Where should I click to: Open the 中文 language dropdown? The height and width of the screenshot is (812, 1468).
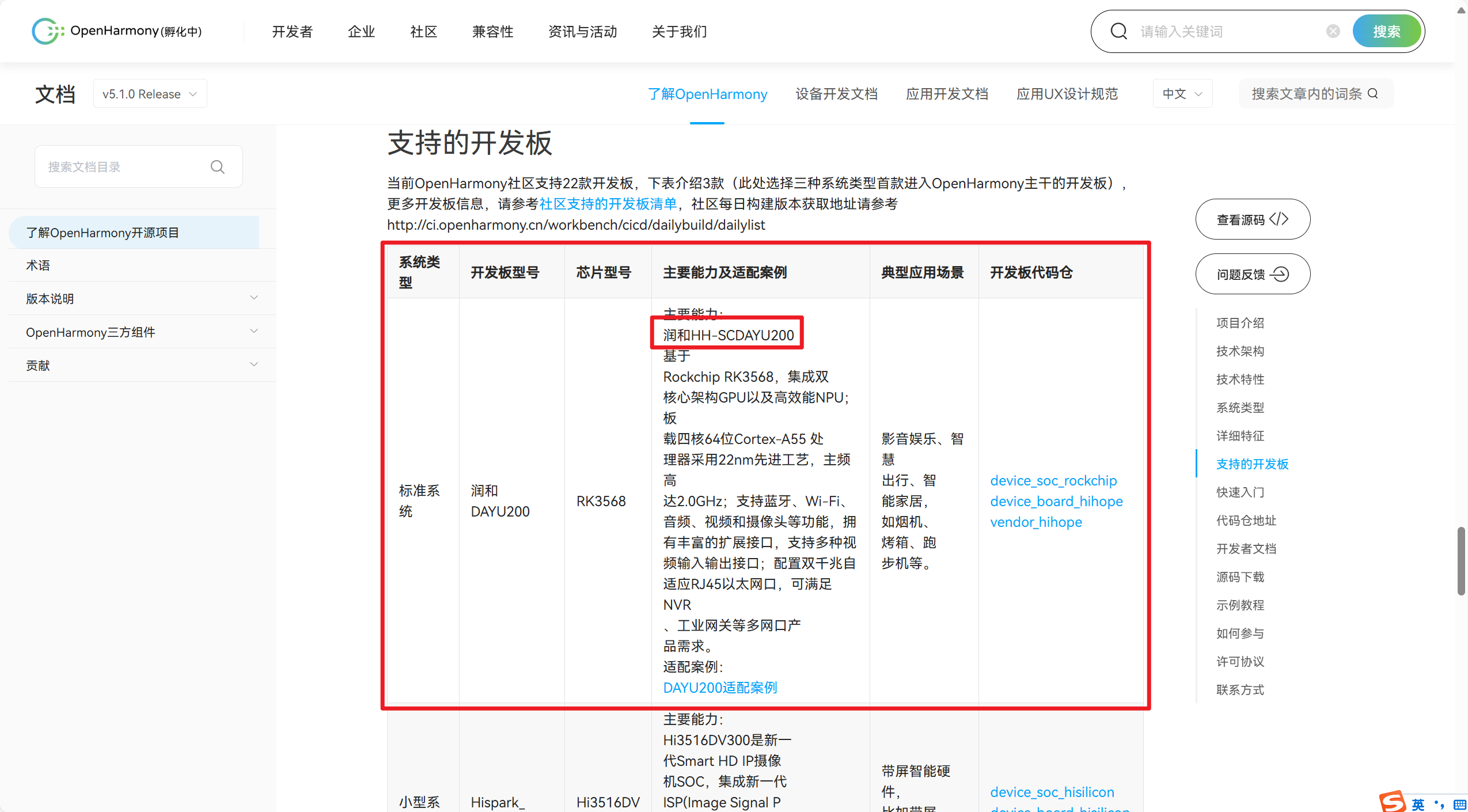(1182, 94)
